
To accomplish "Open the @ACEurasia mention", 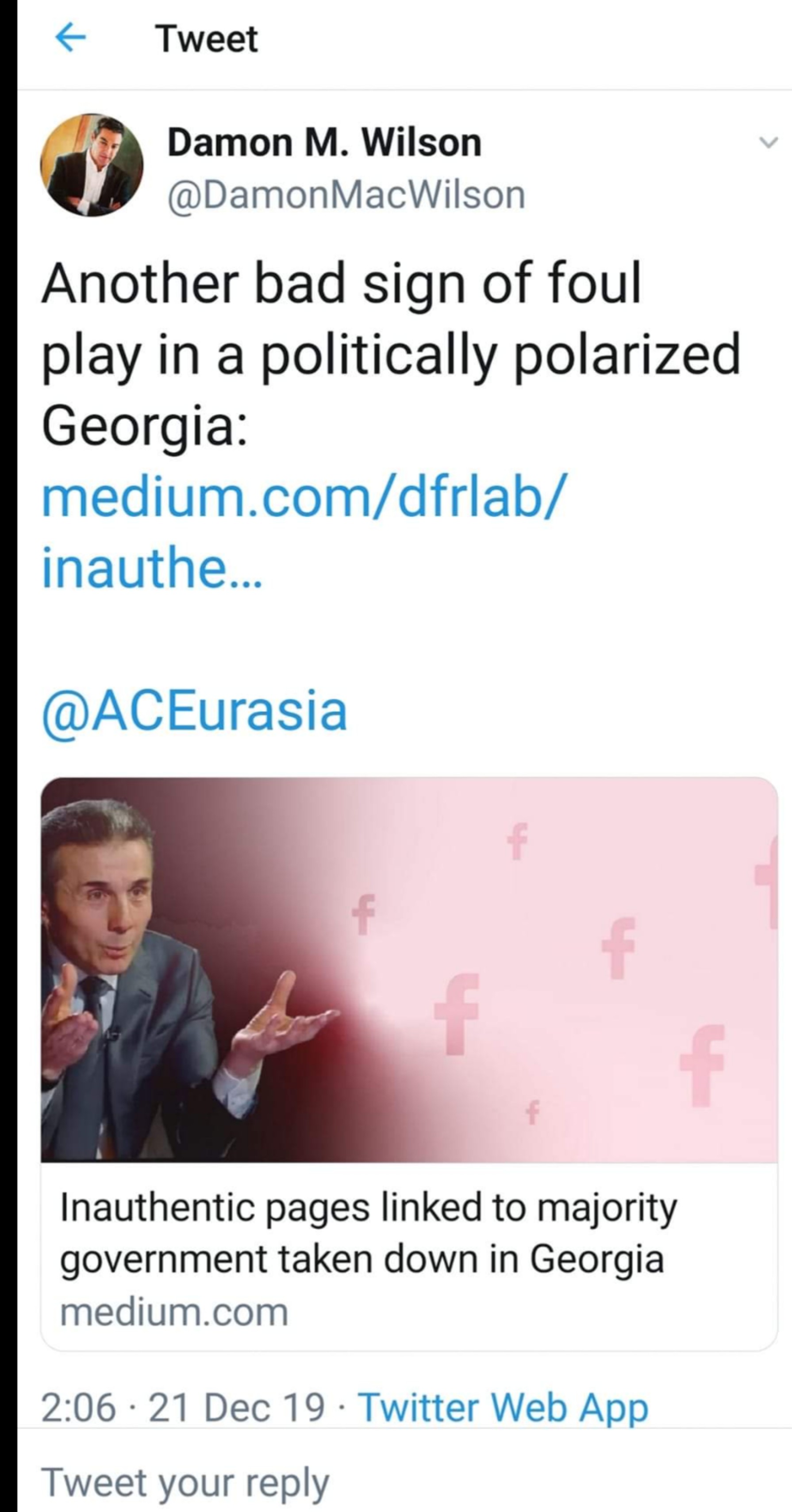I will tap(194, 710).
